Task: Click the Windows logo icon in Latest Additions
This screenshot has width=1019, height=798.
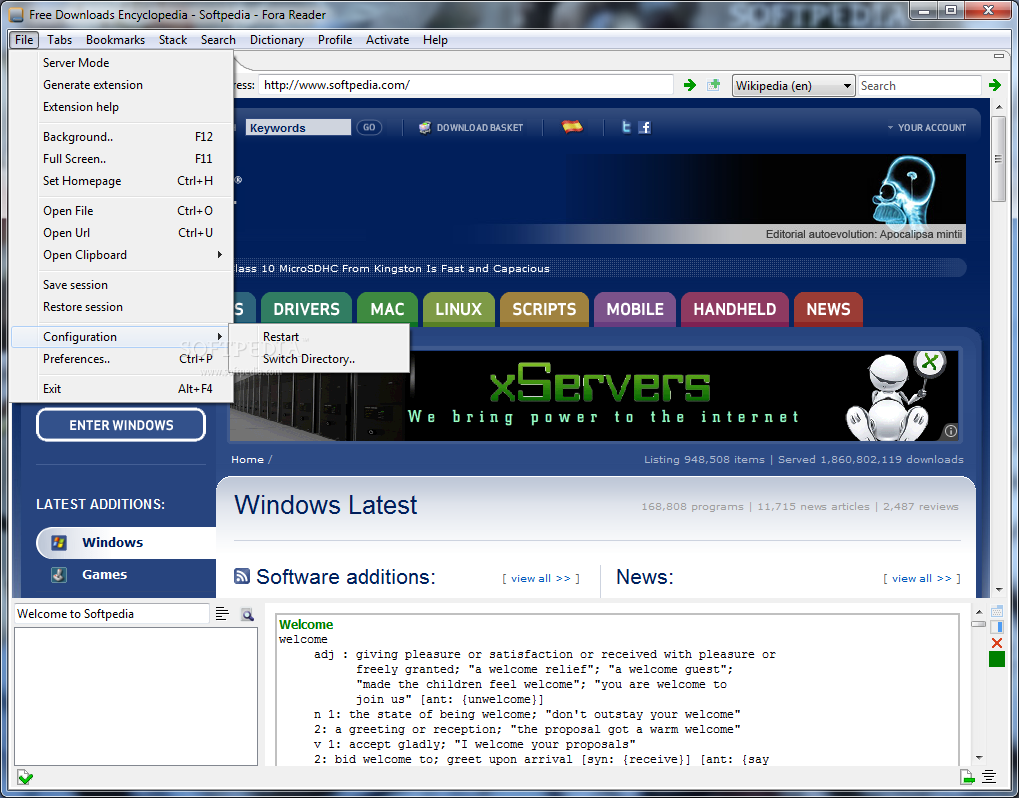Action: (x=59, y=543)
